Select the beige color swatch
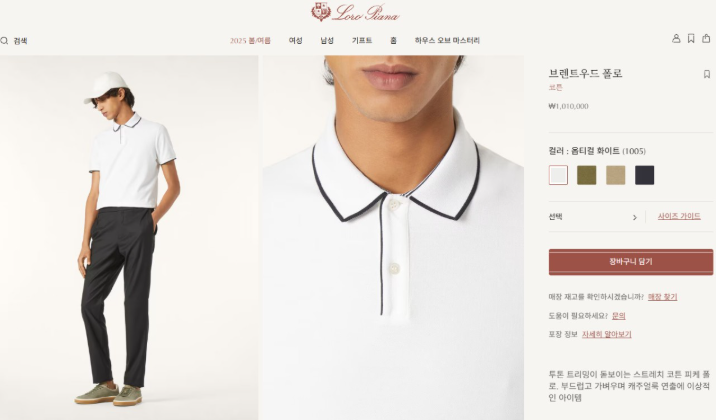Viewport: 716px width, 420px height. 616,175
